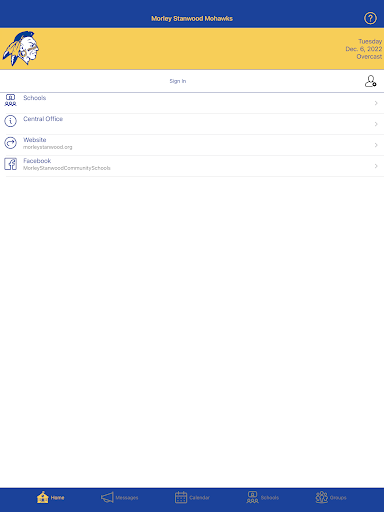Viewport: 384px width, 512px height.
Task: Click the Central Office info icon
Action: (10, 121)
